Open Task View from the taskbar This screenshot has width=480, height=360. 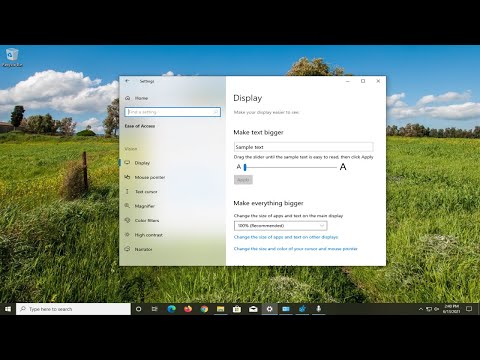point(155,309)
